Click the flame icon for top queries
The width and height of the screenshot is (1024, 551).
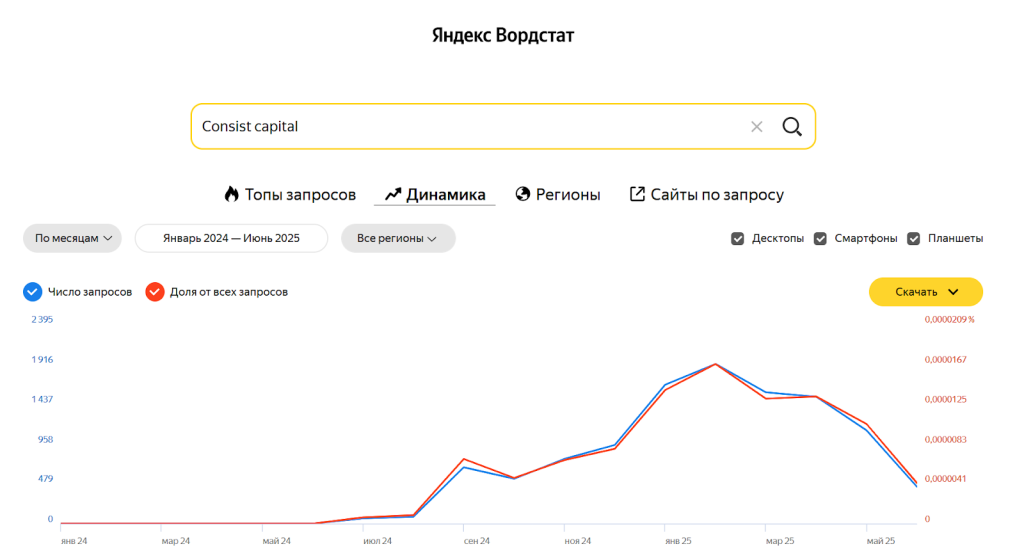232,194
